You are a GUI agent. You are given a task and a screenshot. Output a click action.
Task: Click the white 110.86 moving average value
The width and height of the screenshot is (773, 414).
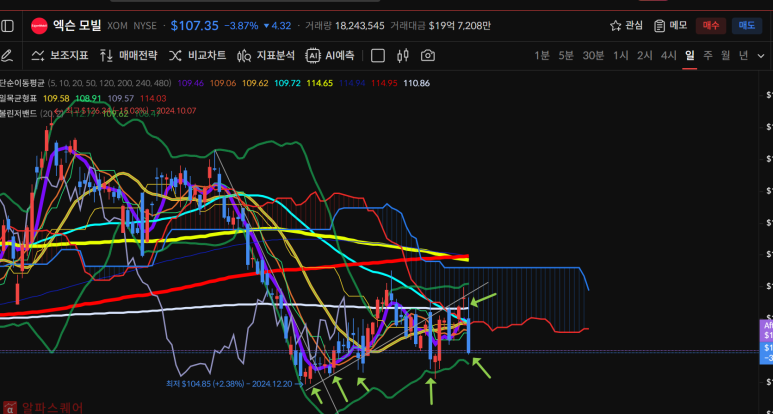(x=416, y=83)
